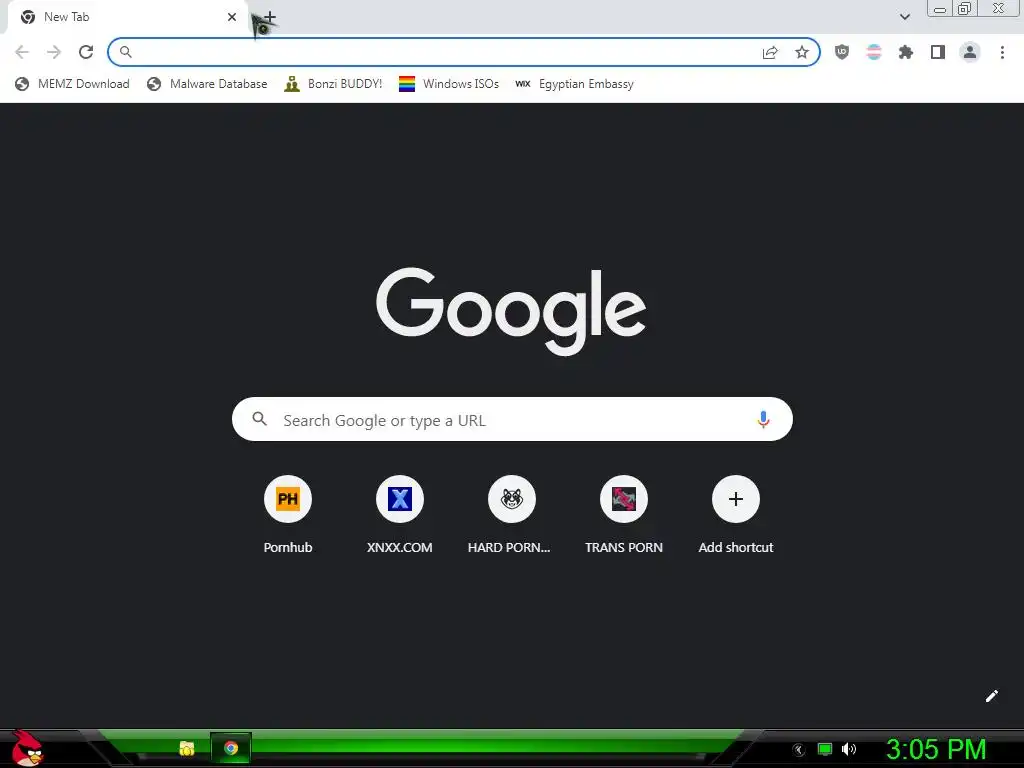Start voice search with the microphone icon
Screen dimensions: 1024x768
[x=763, y=419]
